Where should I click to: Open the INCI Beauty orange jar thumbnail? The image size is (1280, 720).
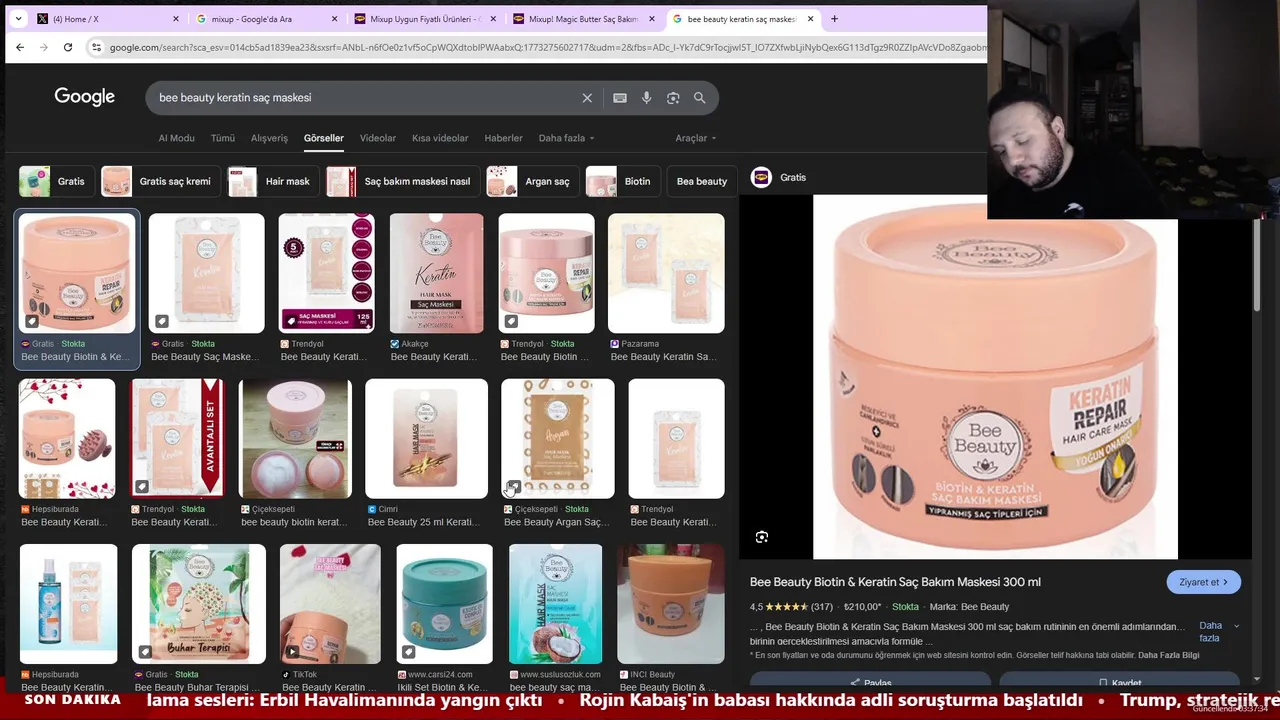(671, 604)
